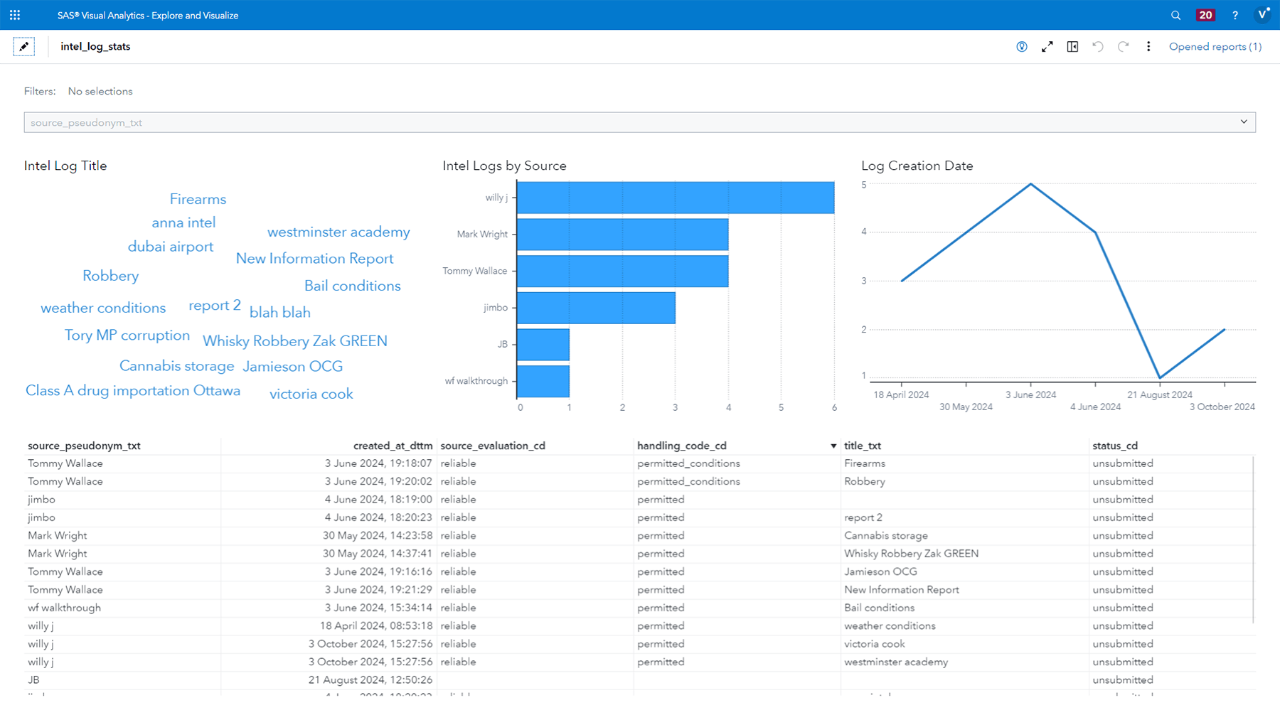Open the user avatar menu

coord(1263,14)
